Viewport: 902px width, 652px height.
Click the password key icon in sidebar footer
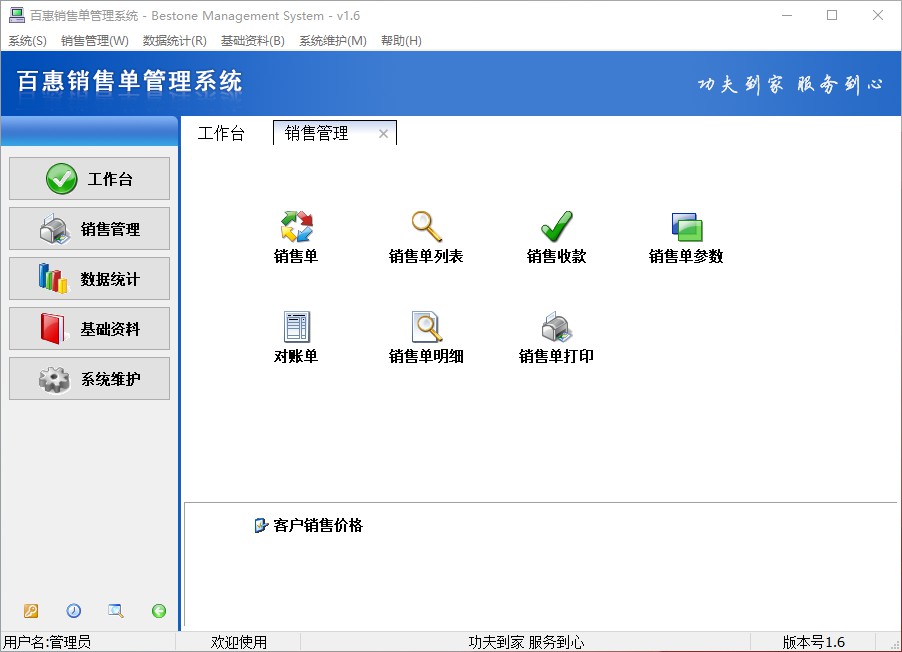click(x=30, y=610)
